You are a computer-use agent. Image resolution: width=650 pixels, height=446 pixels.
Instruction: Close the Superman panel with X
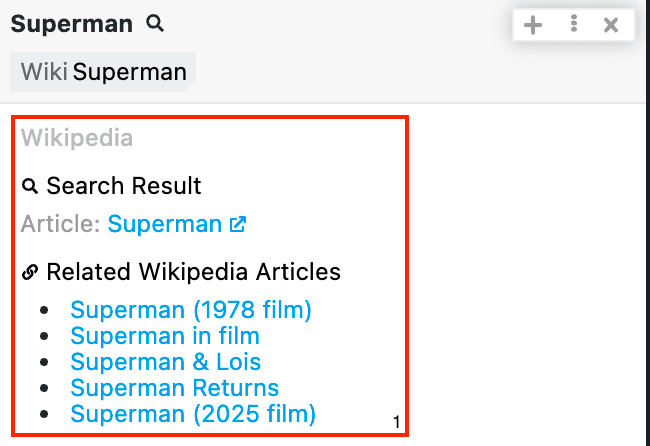click(611, 25)
